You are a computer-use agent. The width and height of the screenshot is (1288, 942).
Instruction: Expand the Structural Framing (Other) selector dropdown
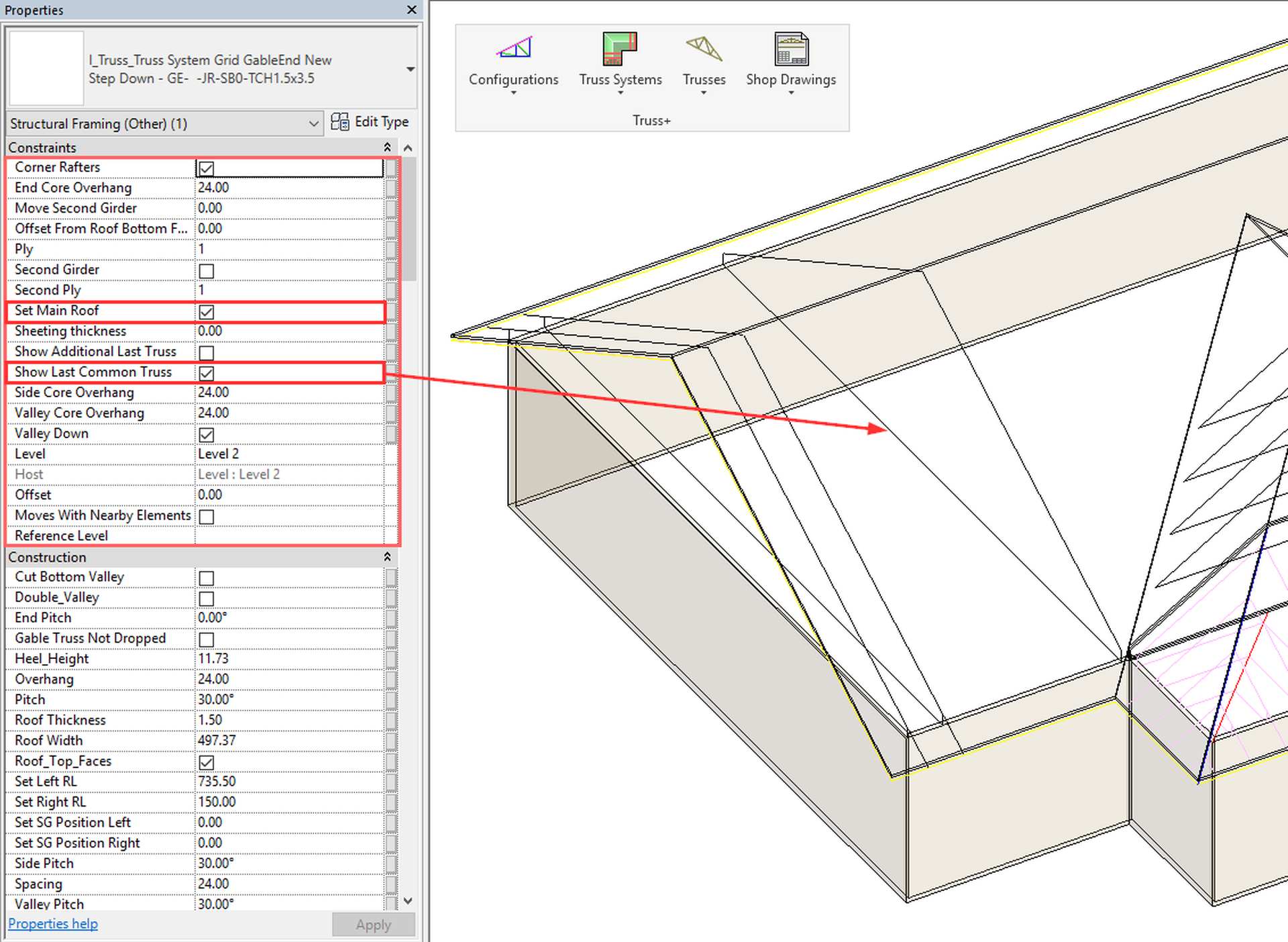pyautogui.click(x=314, y=123)
